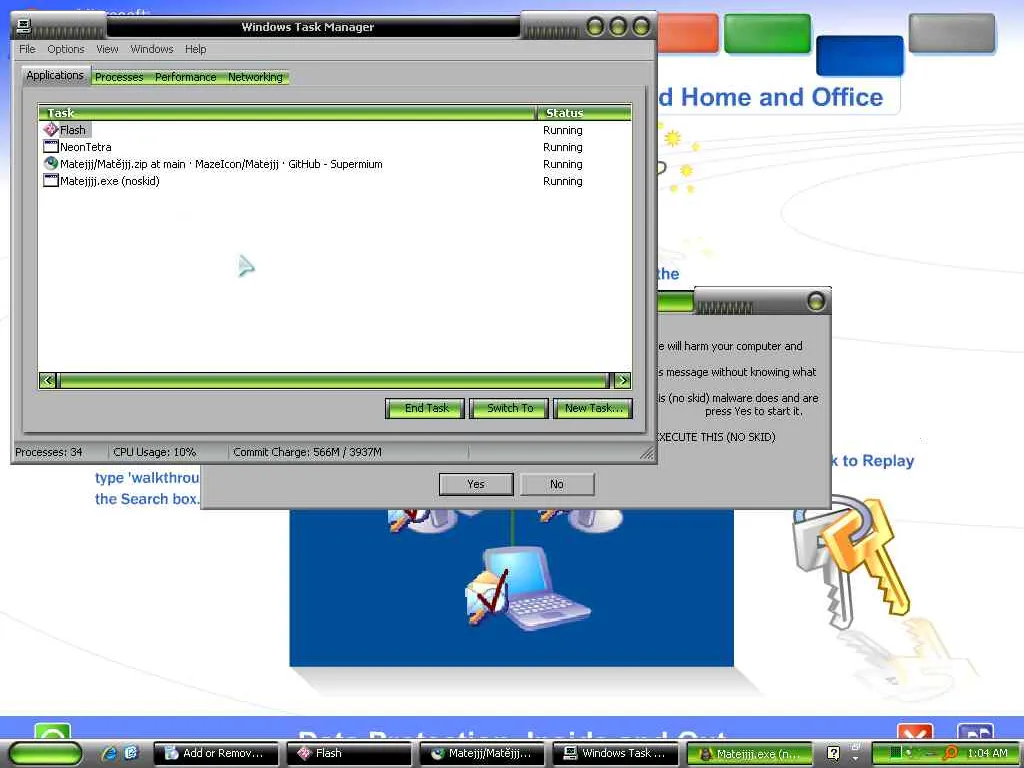Viewport: 1024px width, 768px height.
Task: Open the Windows menu in Task Manager
Action: (152, 49)
